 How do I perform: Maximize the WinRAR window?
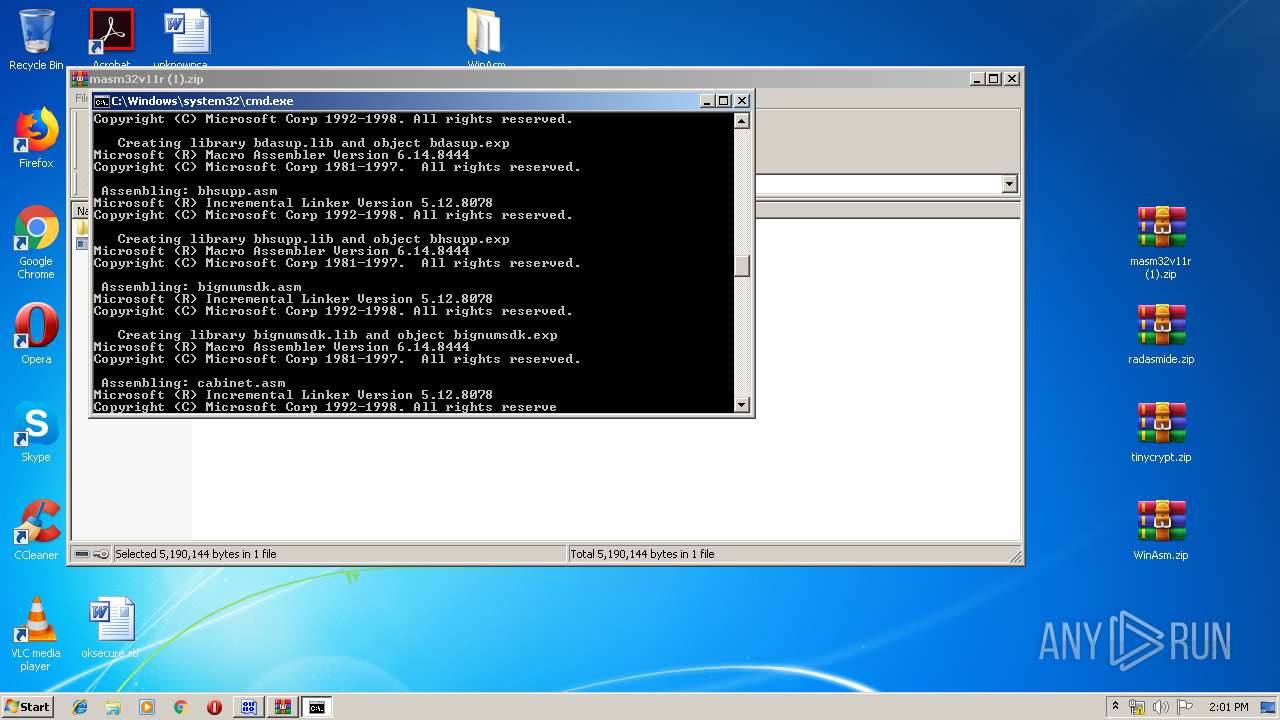(x=994, y=79)
